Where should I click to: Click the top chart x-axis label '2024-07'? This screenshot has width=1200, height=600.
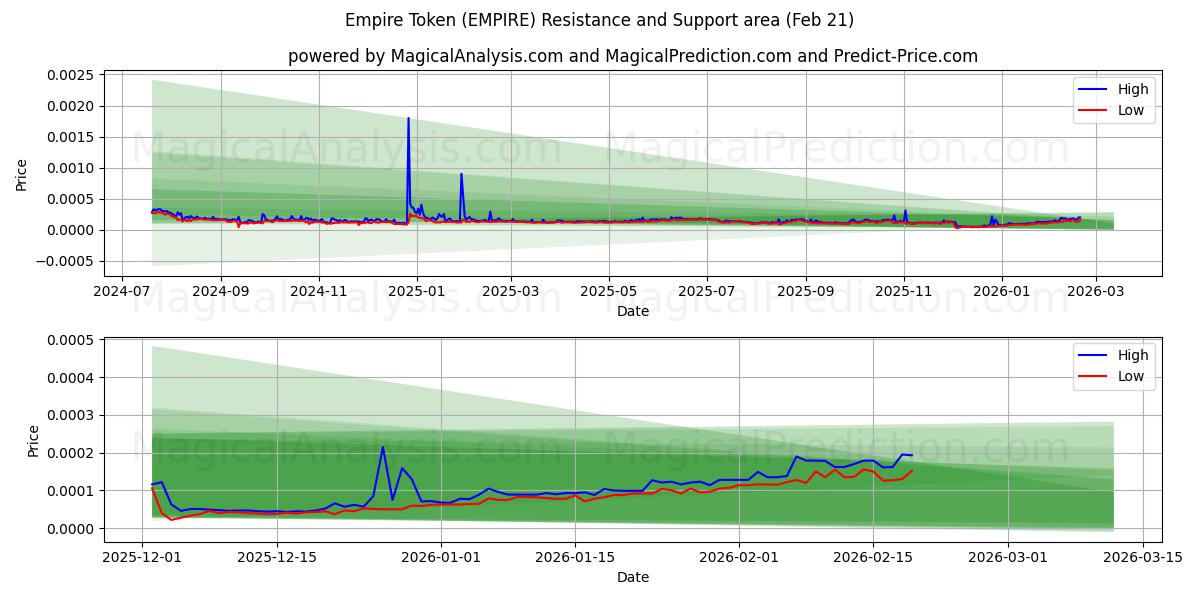pos(122,290)
